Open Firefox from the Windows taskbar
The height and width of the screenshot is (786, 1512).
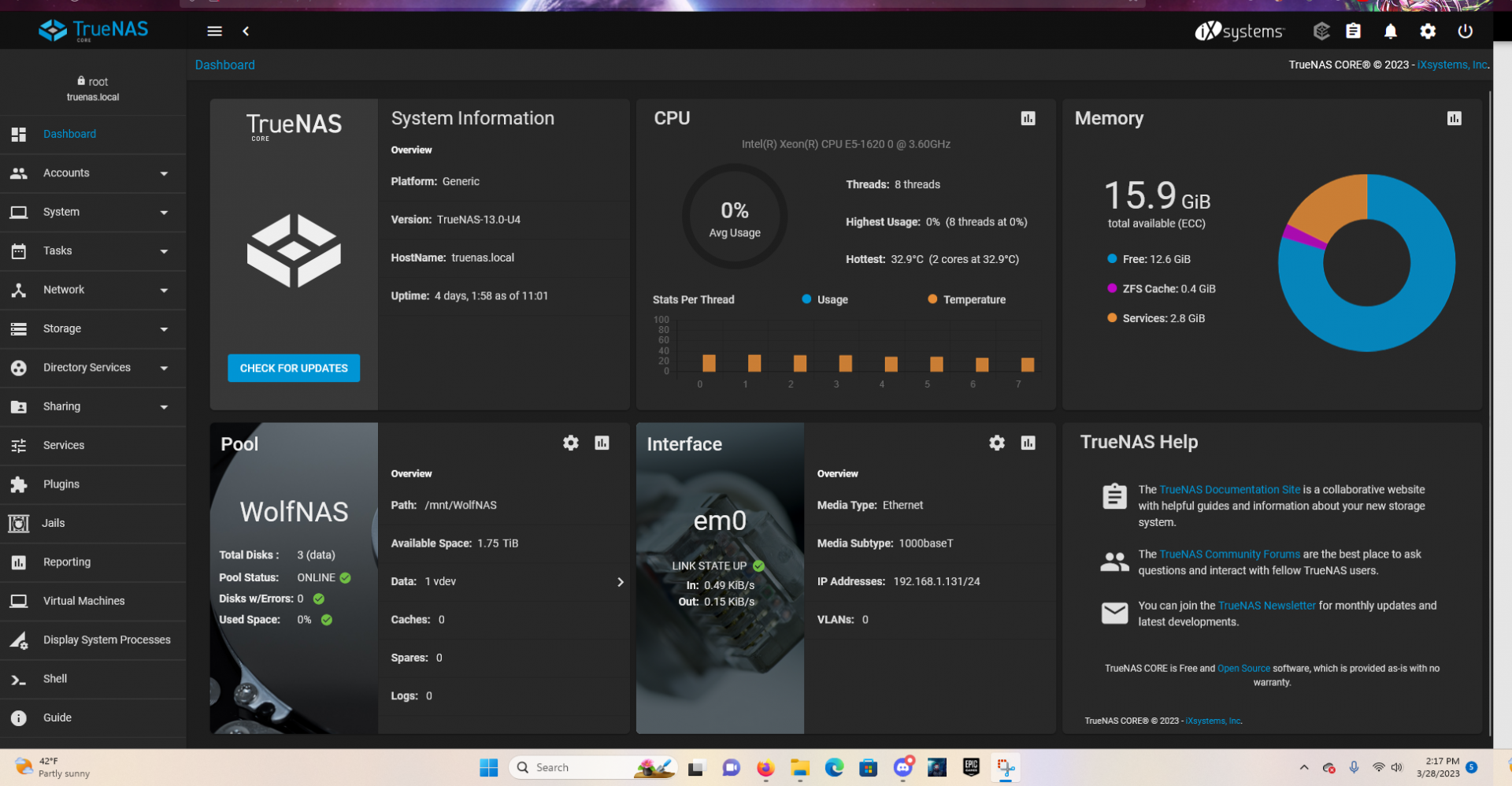[765, 768]
